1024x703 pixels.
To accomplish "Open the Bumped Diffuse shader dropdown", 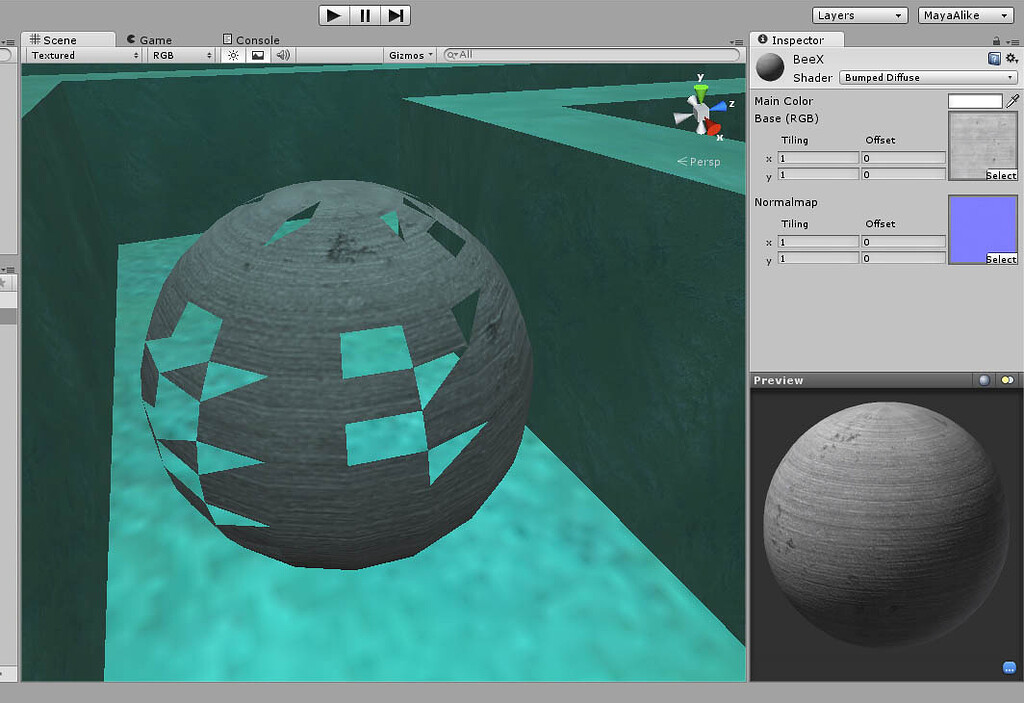I will click(927, 77).
